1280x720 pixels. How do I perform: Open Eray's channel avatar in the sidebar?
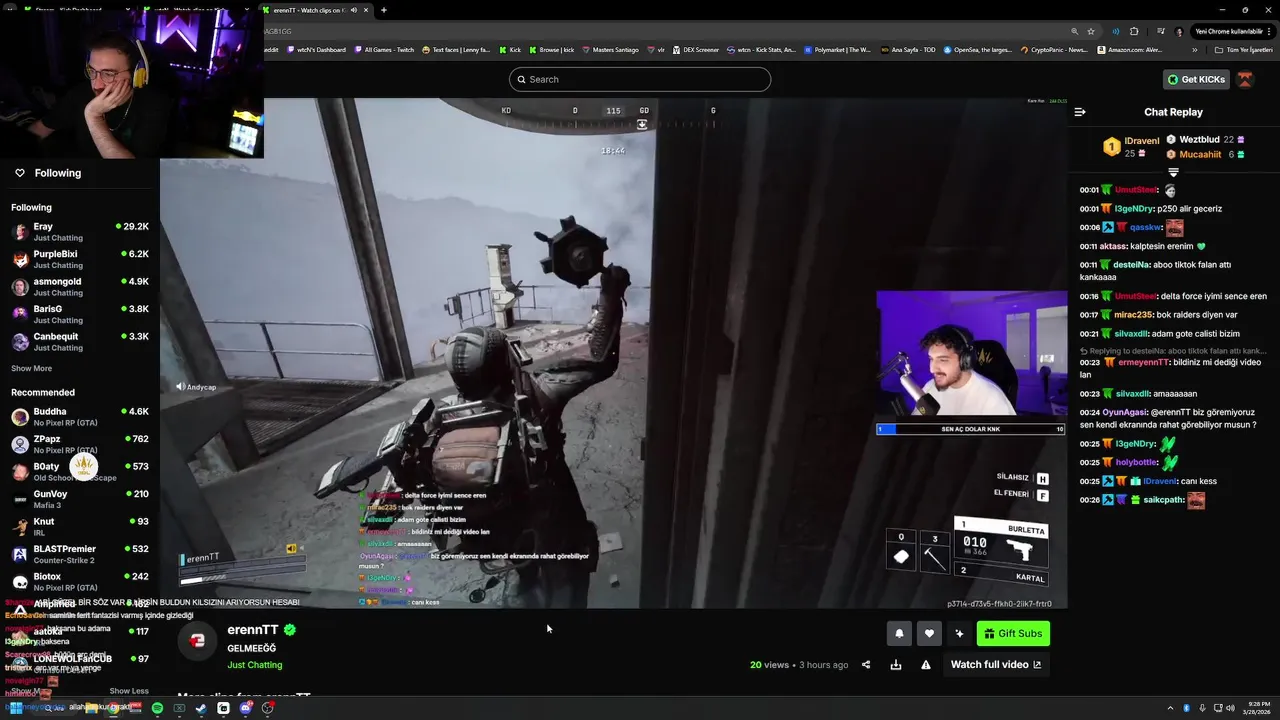pos(20,232)
